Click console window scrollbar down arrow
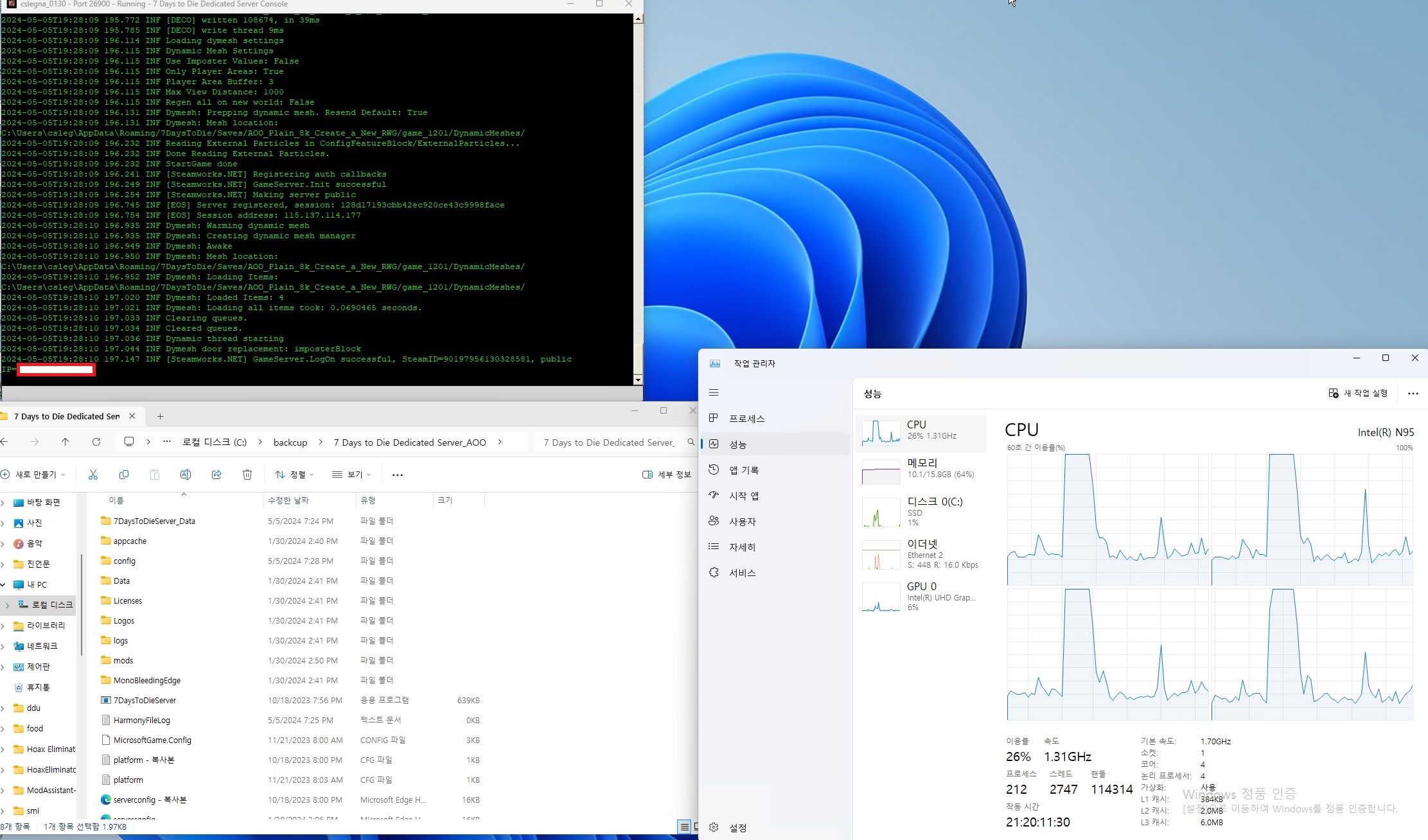The width and height of the screenshot is (1428, 840). click(638, 380)
